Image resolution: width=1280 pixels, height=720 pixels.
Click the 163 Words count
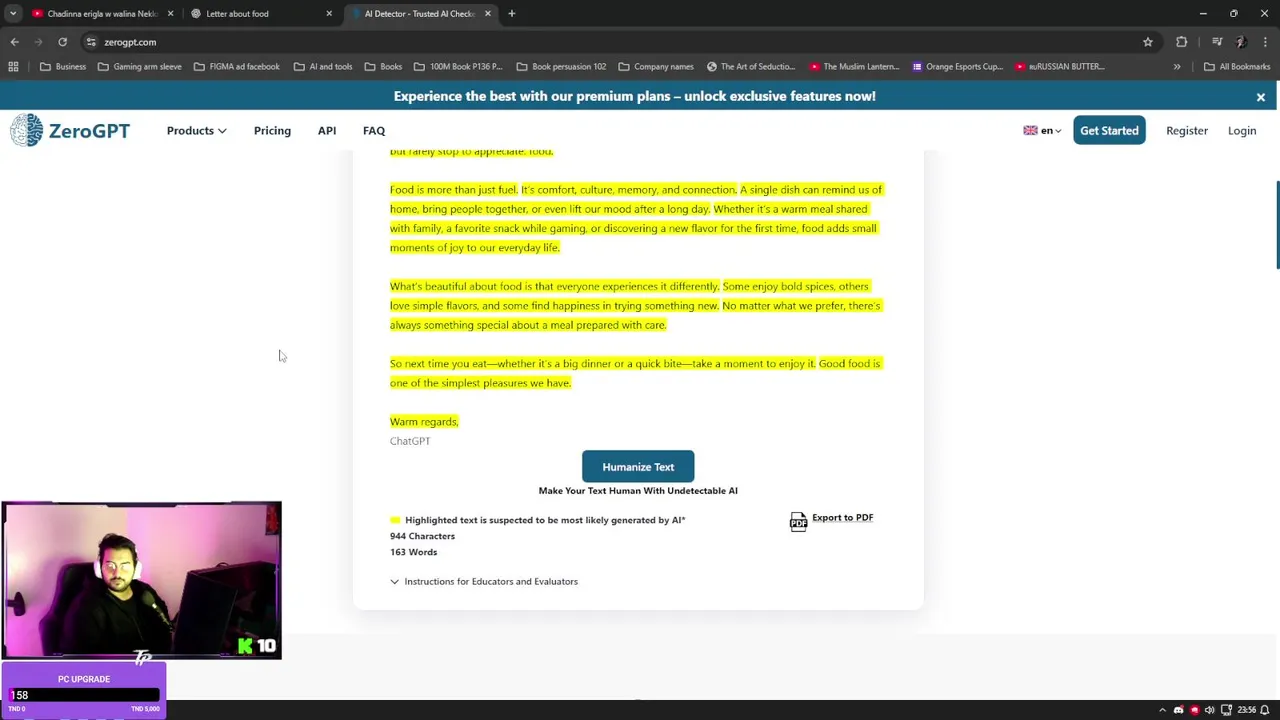pyautogui.click(x=413, y=552)
